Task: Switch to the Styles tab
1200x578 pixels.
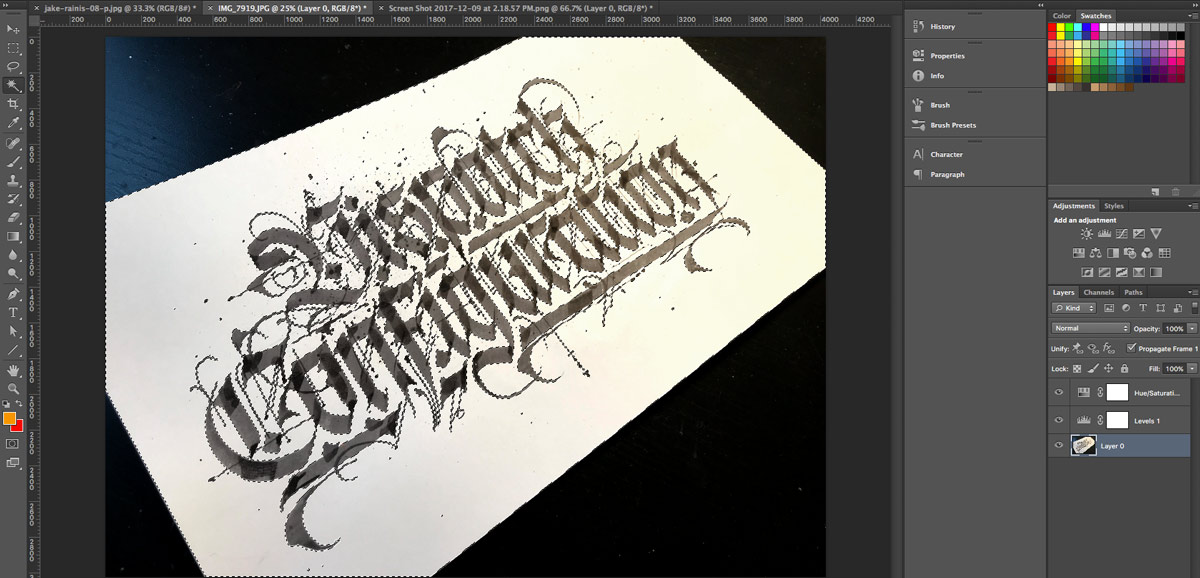Action: coord(1113,206)
